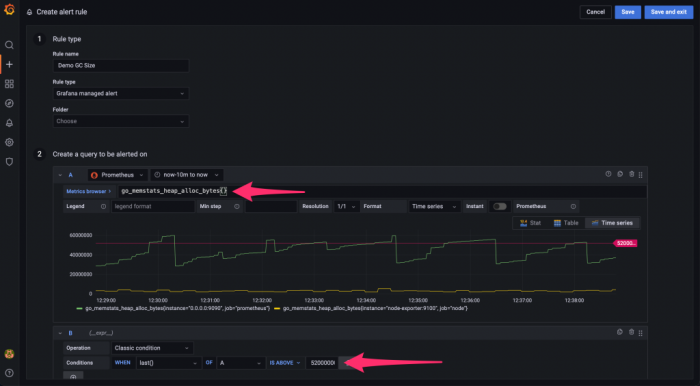Click the threshold value 5200000 input
The image size is (700, 386).
pyautogui.click(x=321, y=363)
